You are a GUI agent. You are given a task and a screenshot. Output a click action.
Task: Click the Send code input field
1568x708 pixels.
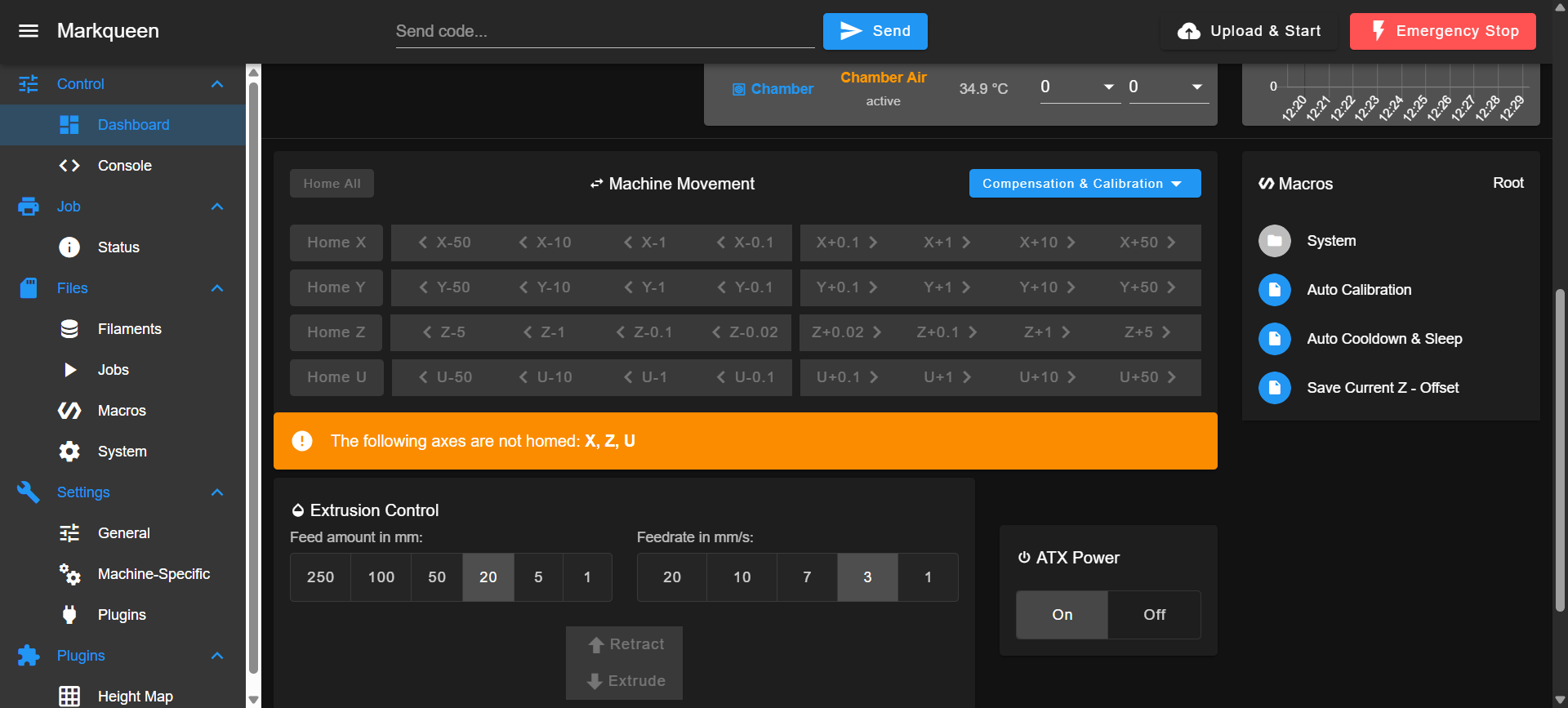(x=605, y=31)
